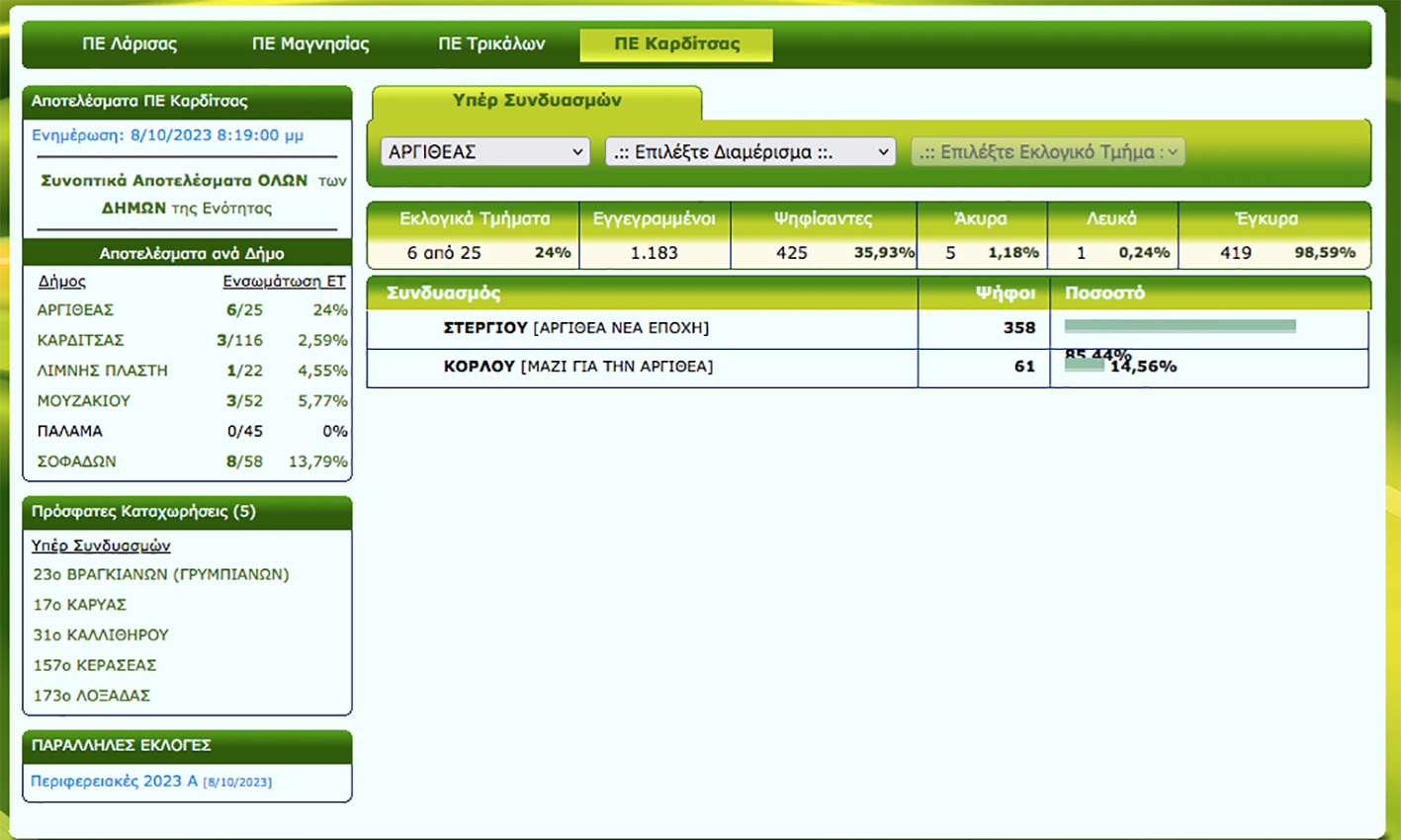Select ΚΑΡΔΙΤΣΑΣ in the municipality list
1401x840 pixels.
(80, 340)
